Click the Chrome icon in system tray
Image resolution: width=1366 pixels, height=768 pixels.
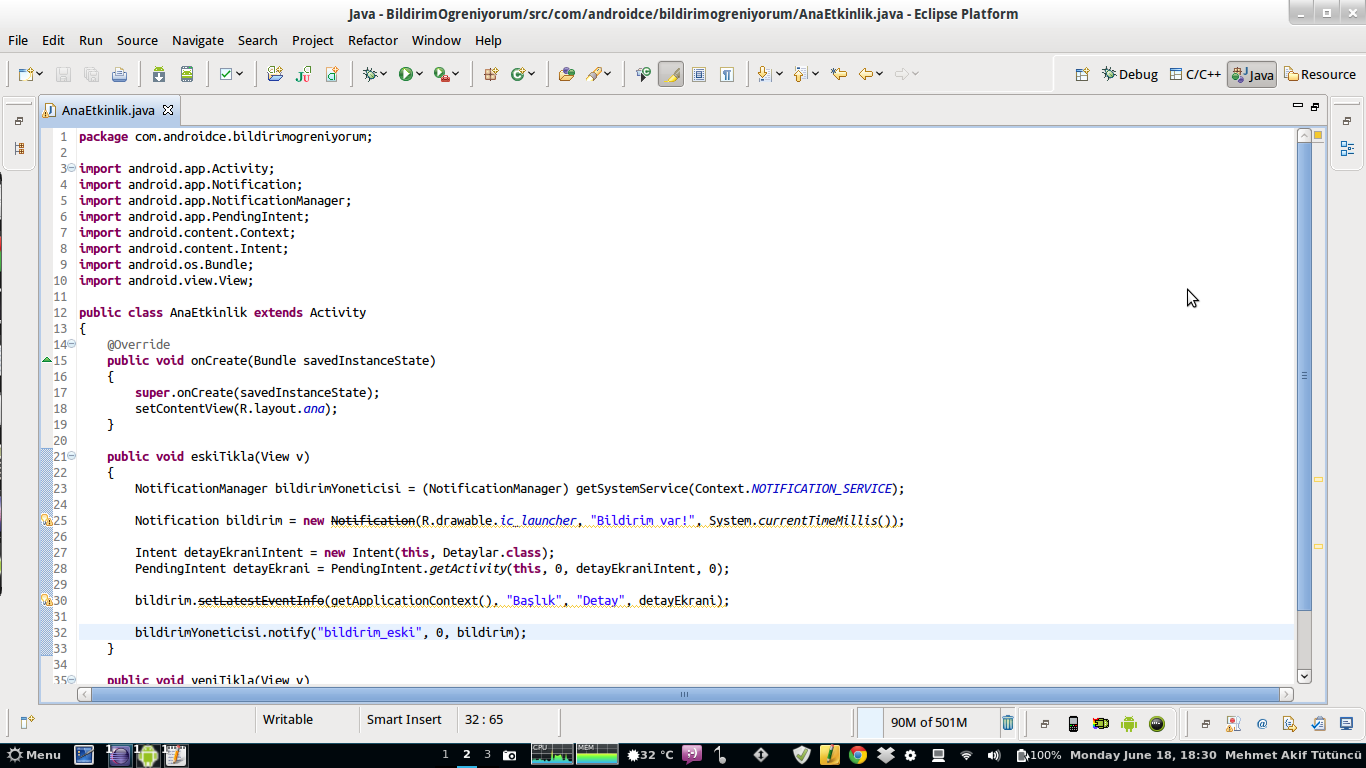coord(857,755)
